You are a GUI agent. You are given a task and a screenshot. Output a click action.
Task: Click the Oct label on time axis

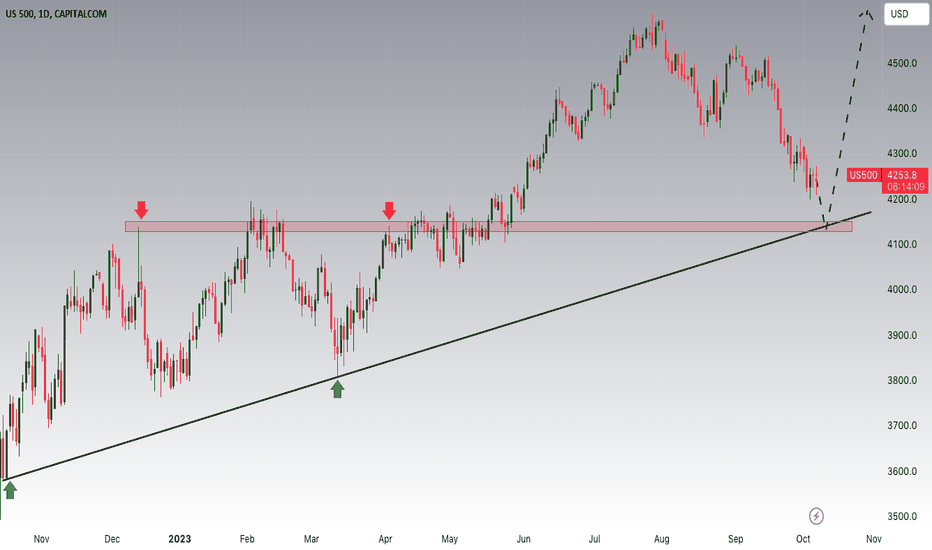click(803, 539)
